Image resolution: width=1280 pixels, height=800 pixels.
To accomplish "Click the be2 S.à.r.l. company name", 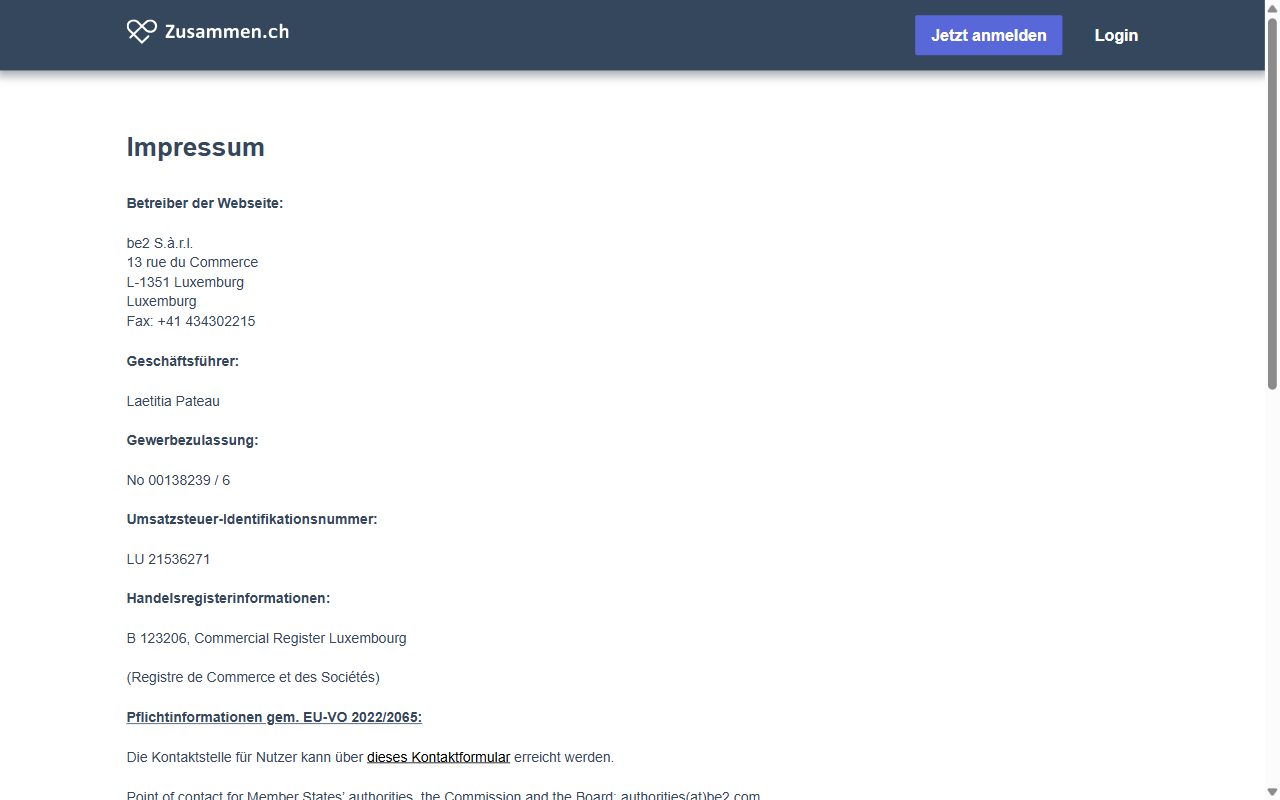I will pos(160,243).
